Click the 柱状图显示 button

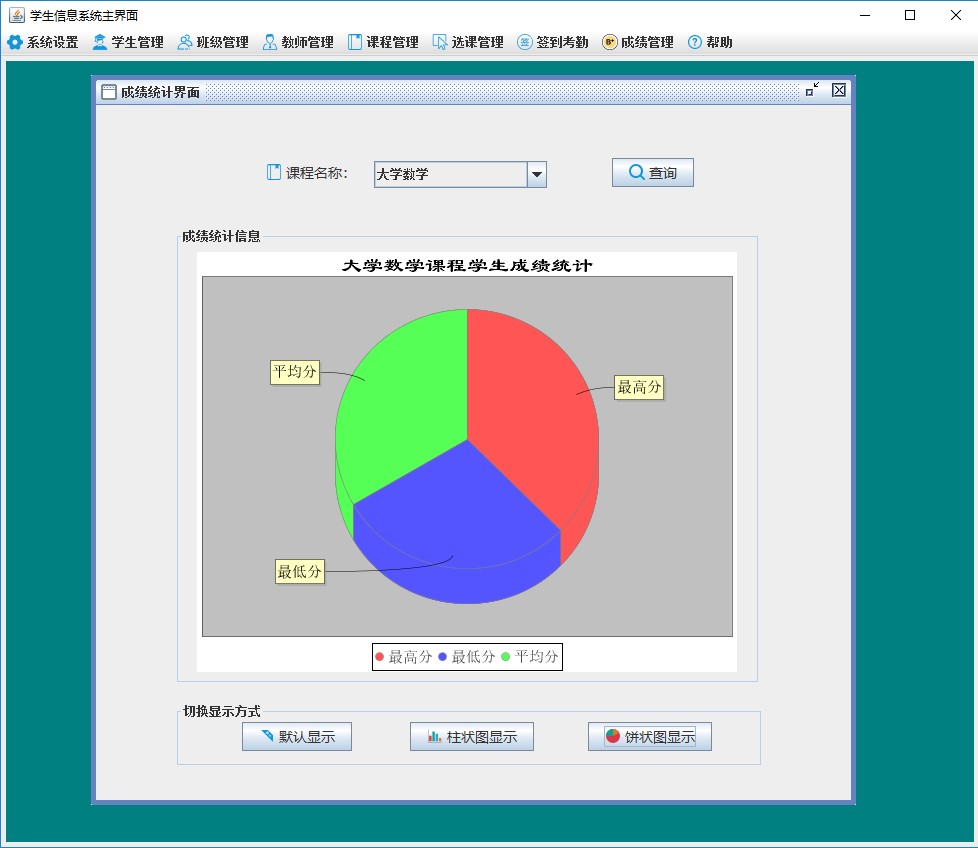[472, 736]
